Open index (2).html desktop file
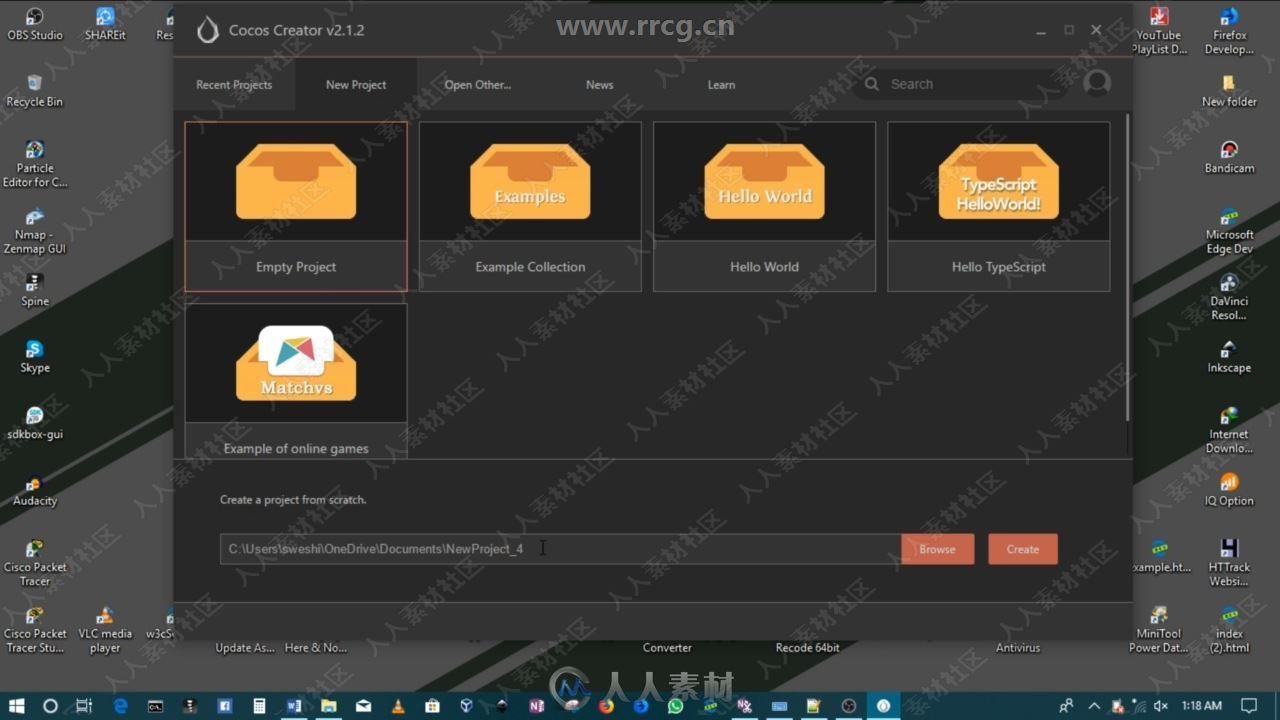1280x720 pixels. click(x=1229, y=630)
